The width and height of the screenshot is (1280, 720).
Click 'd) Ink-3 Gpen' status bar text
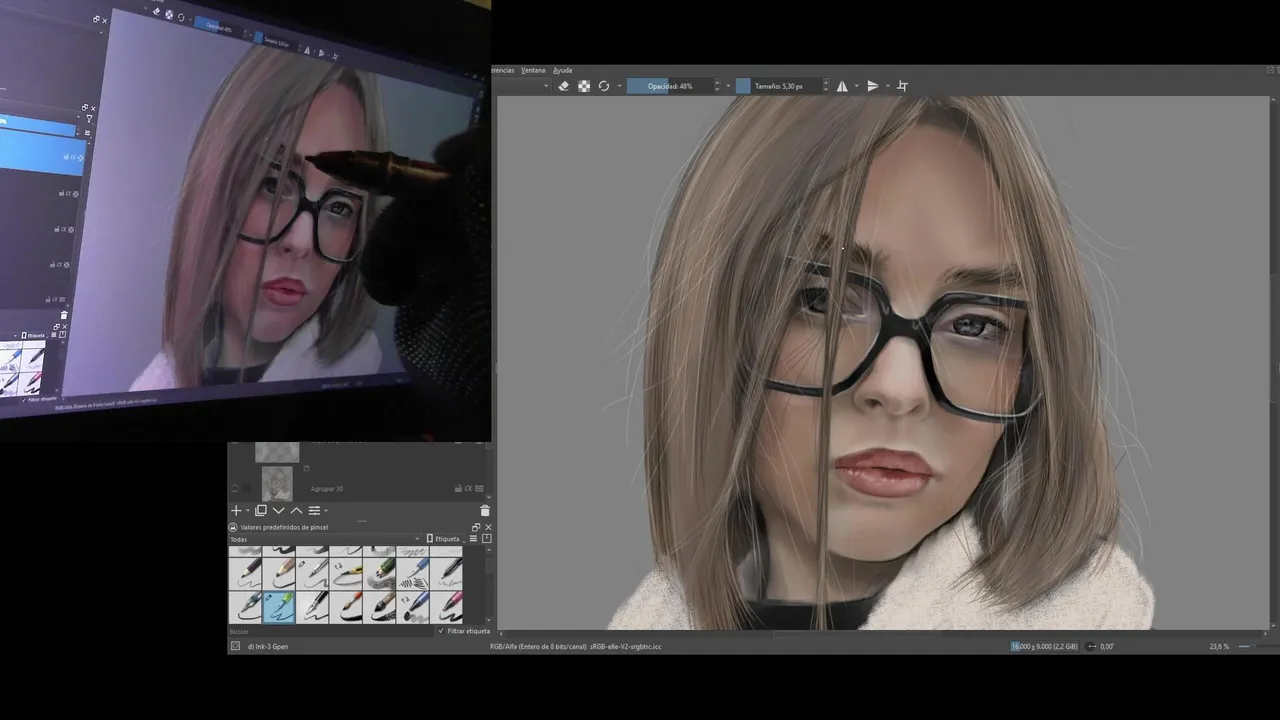point(268,646)
